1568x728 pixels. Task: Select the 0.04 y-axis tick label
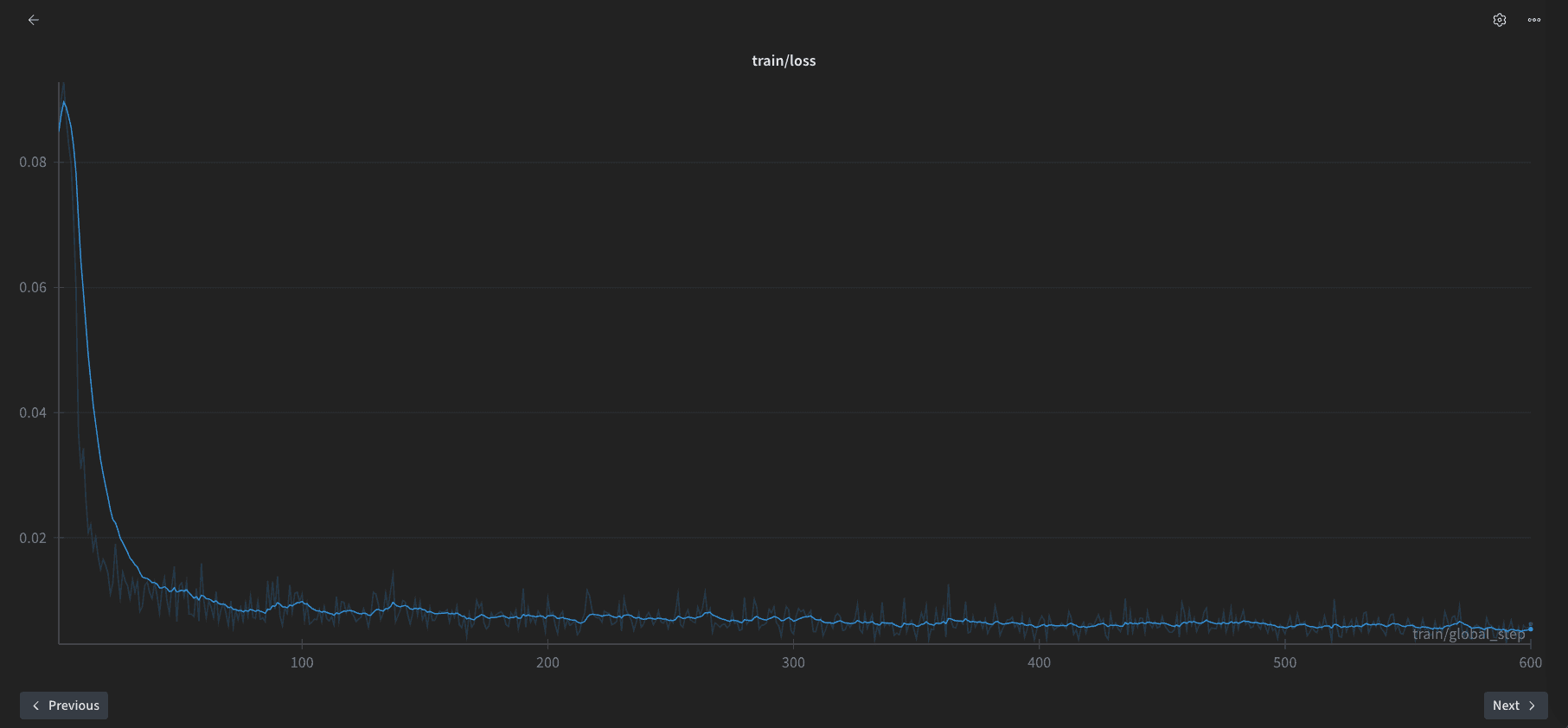33,412
